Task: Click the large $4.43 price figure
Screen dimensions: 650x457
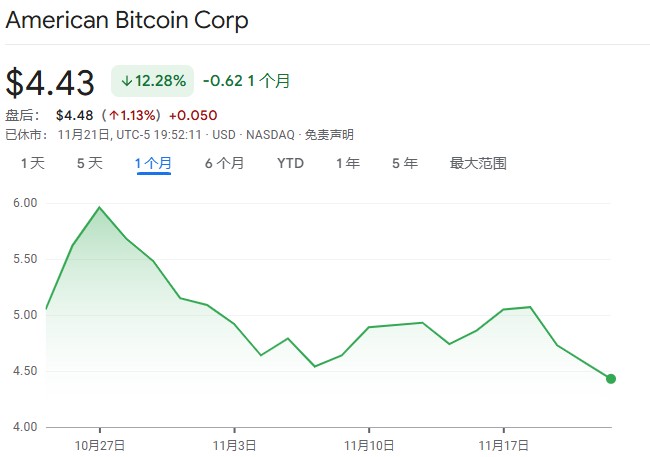Action: [x=50, y=83]
